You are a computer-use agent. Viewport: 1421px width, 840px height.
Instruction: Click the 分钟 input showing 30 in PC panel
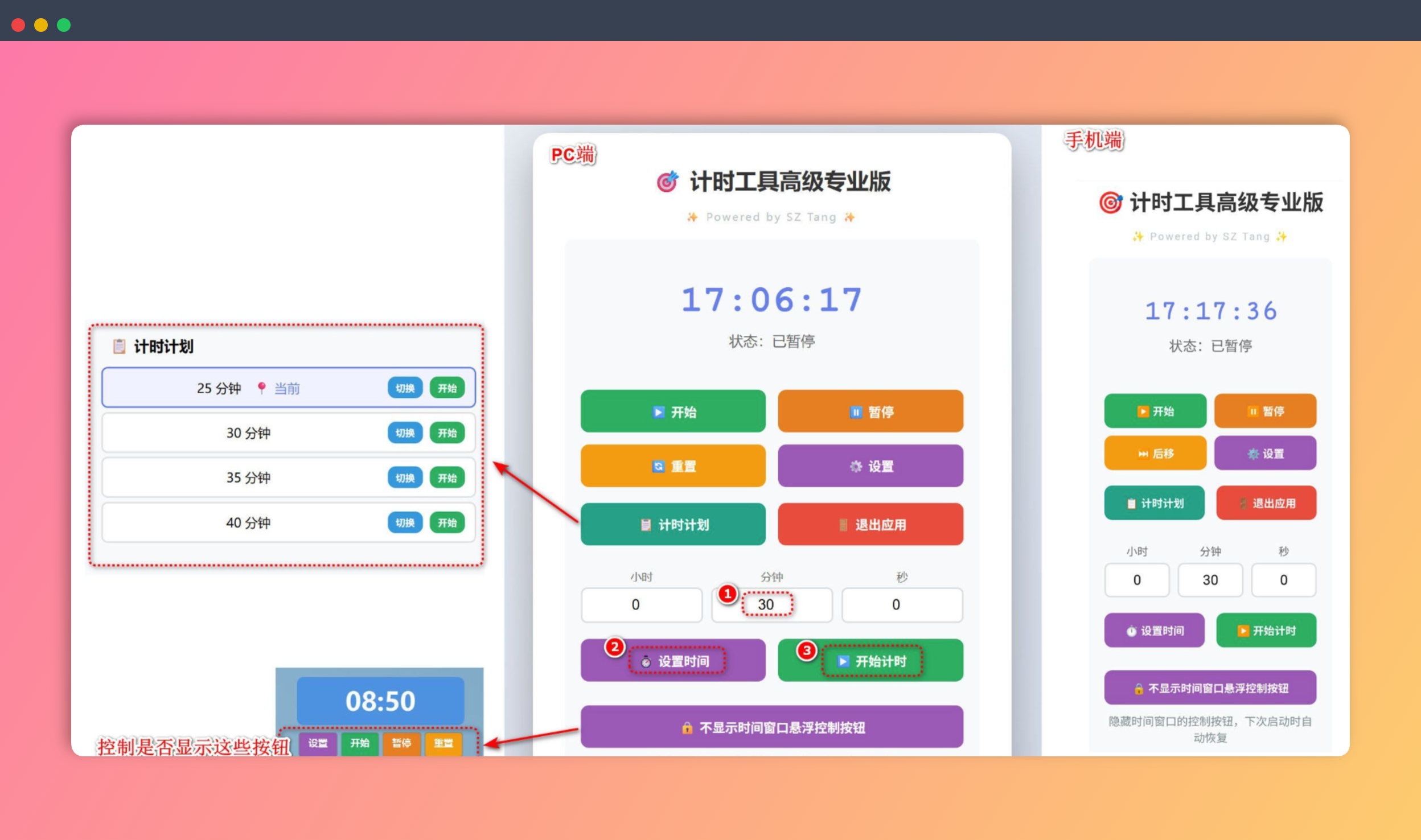[771, 604]
